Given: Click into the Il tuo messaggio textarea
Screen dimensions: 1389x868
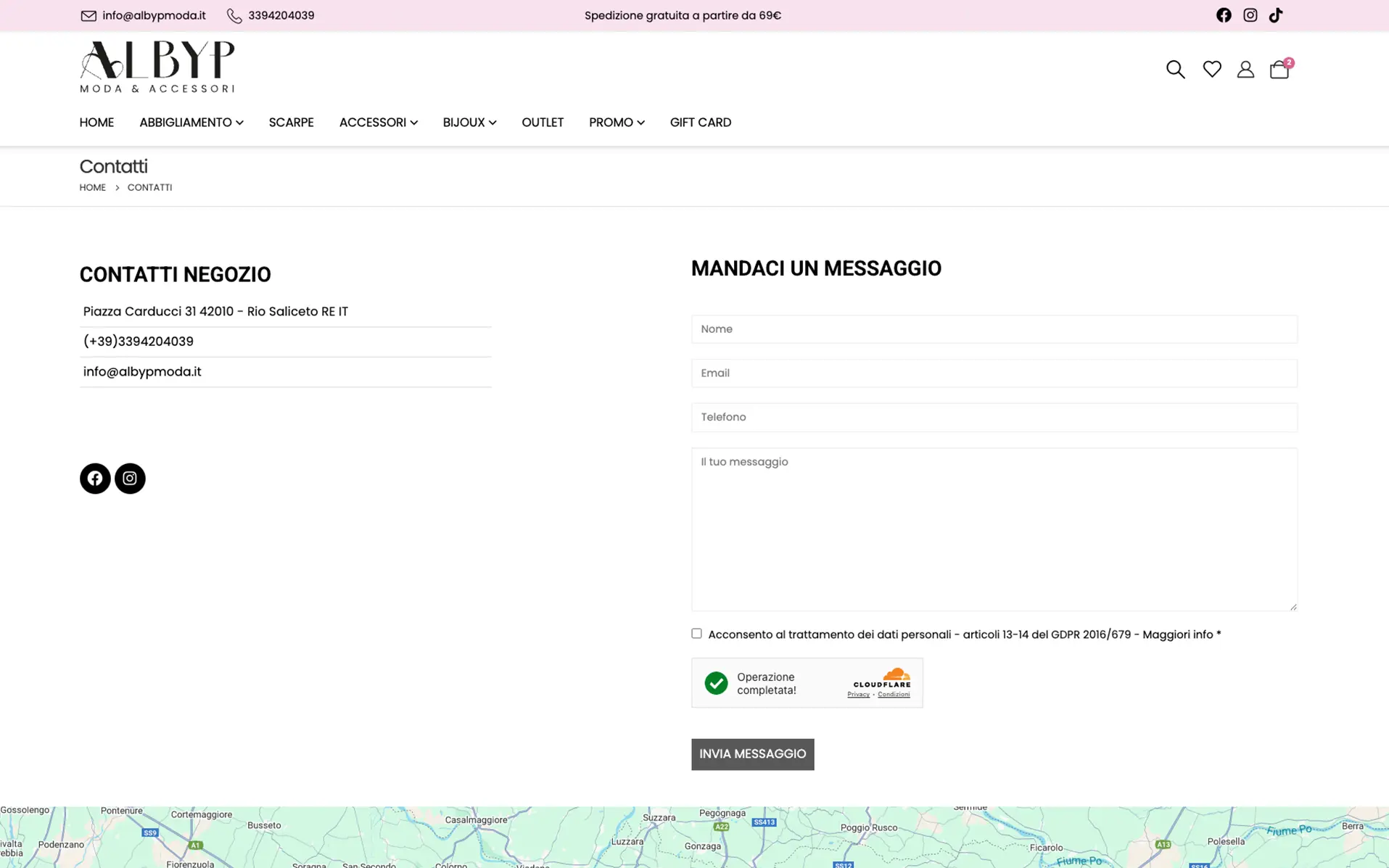Looking at the screenshot, I should point(994,529).
